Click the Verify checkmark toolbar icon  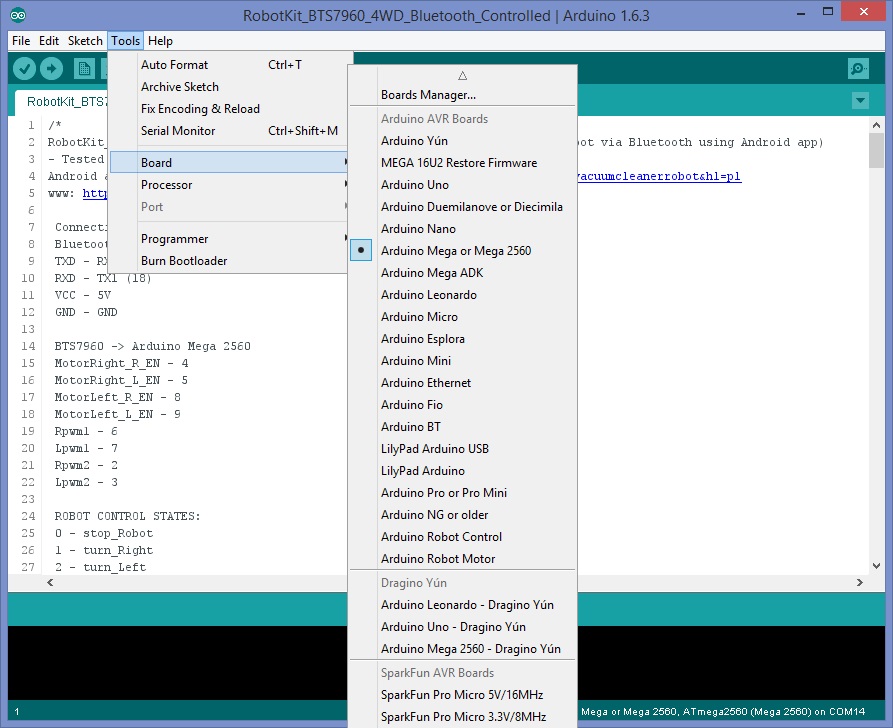tap(24, 69)
